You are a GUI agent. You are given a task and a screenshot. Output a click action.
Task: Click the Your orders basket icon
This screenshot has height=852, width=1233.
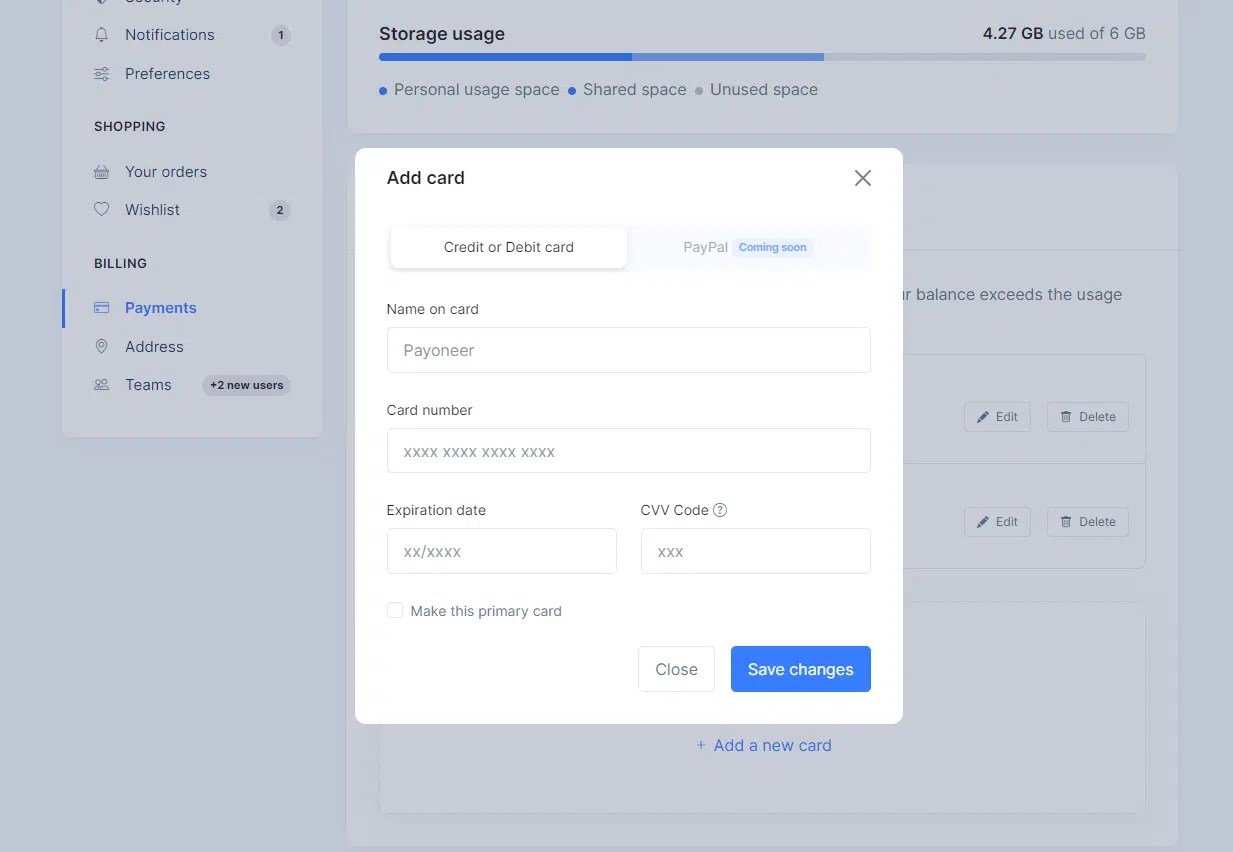101,172
